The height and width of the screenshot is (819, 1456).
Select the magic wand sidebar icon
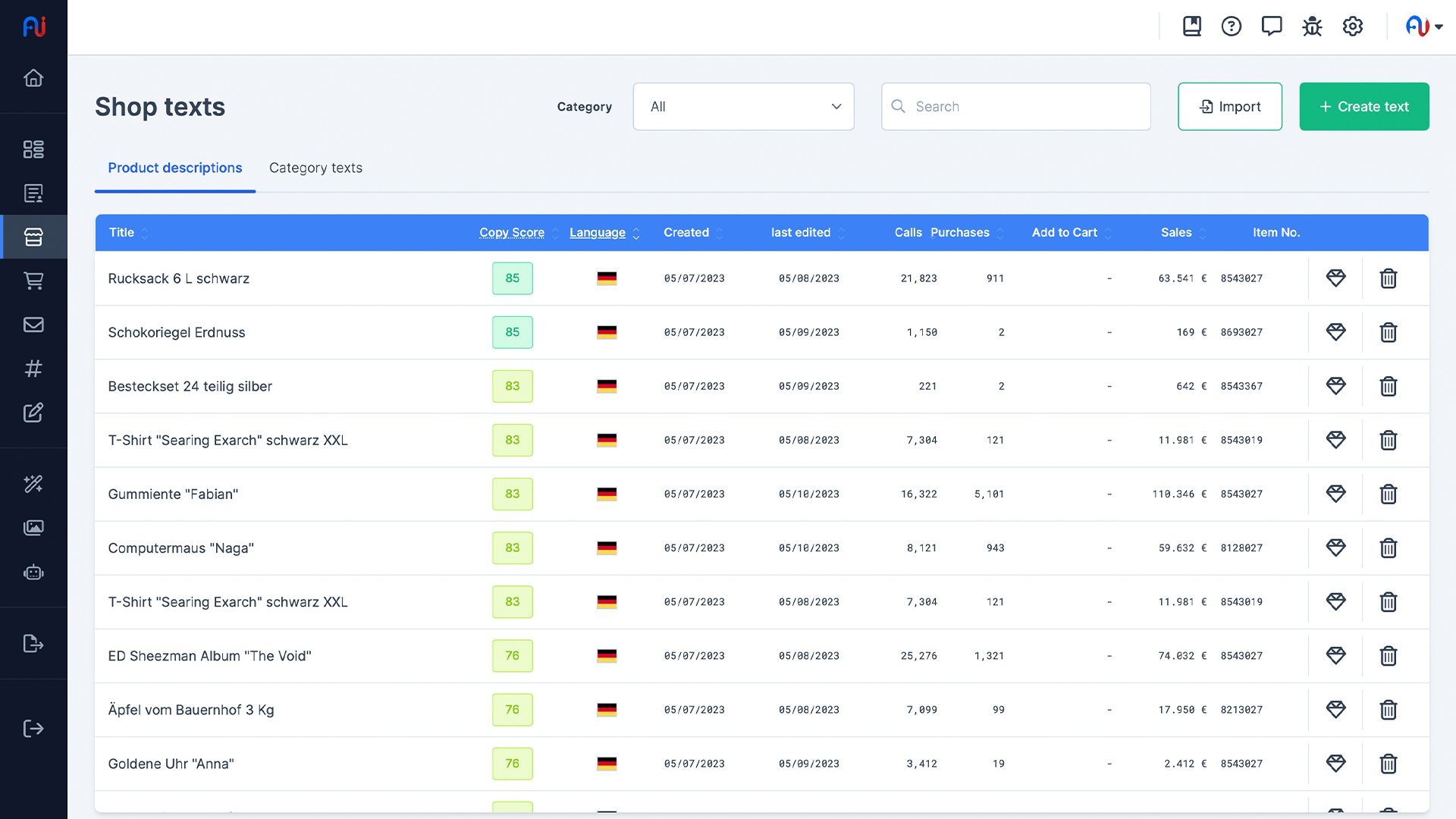33,484
